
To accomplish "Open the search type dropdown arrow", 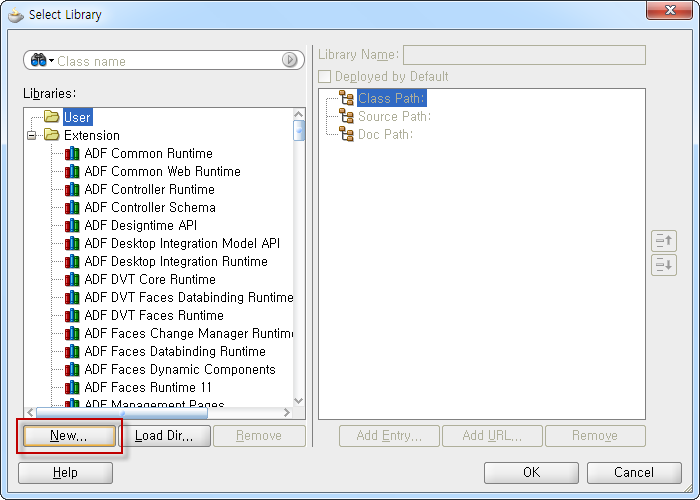I will pos(52,60).
